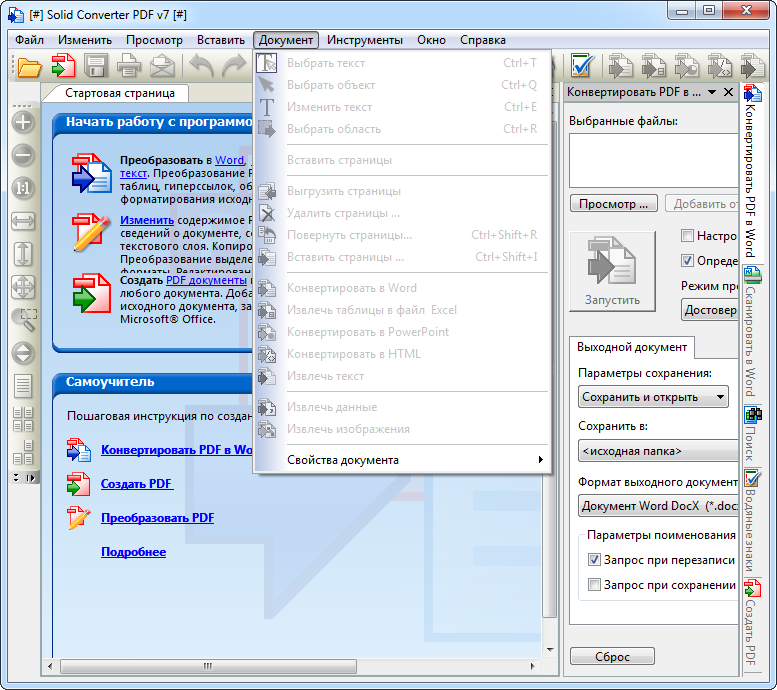Open the Файл menu

click(x=29, y=40)
